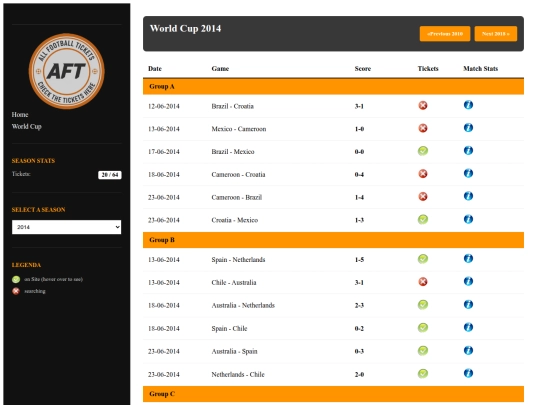
Task: Click red ticket icon for Mexico - Cameroon
Action: click(423, 128)
